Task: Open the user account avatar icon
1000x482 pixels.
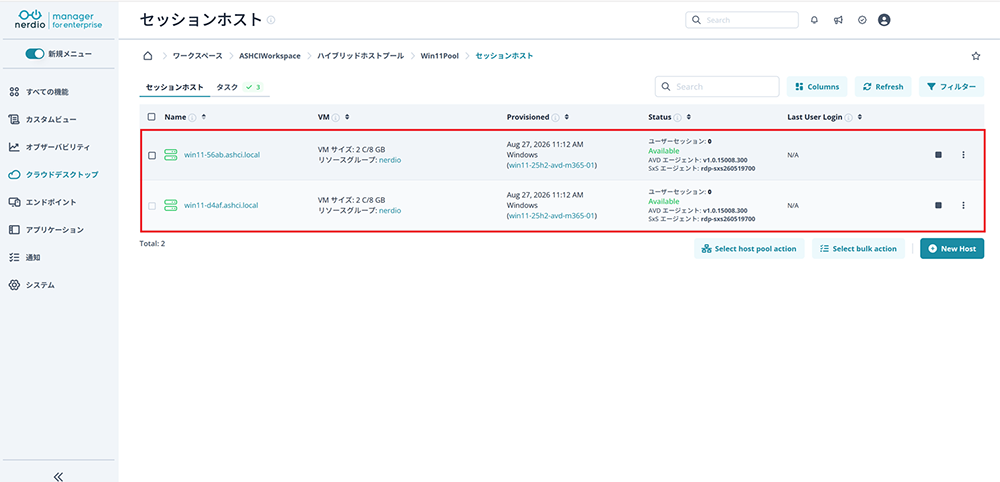Action: coord(884,20)
